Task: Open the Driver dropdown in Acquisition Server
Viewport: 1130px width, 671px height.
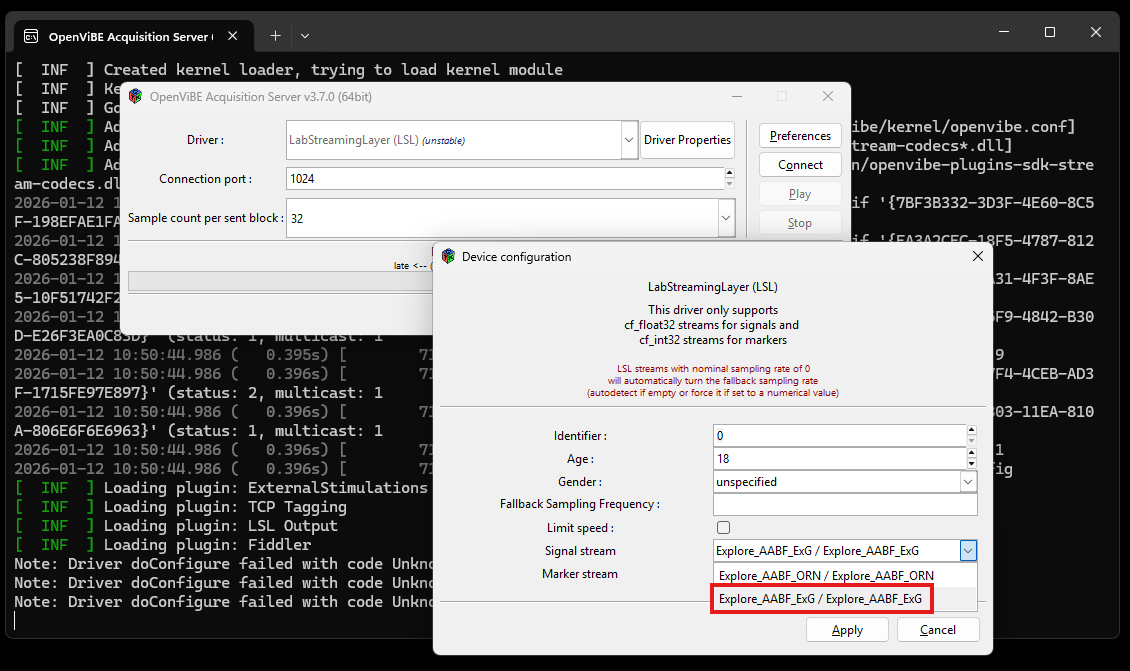Action: tap(628, 140)
